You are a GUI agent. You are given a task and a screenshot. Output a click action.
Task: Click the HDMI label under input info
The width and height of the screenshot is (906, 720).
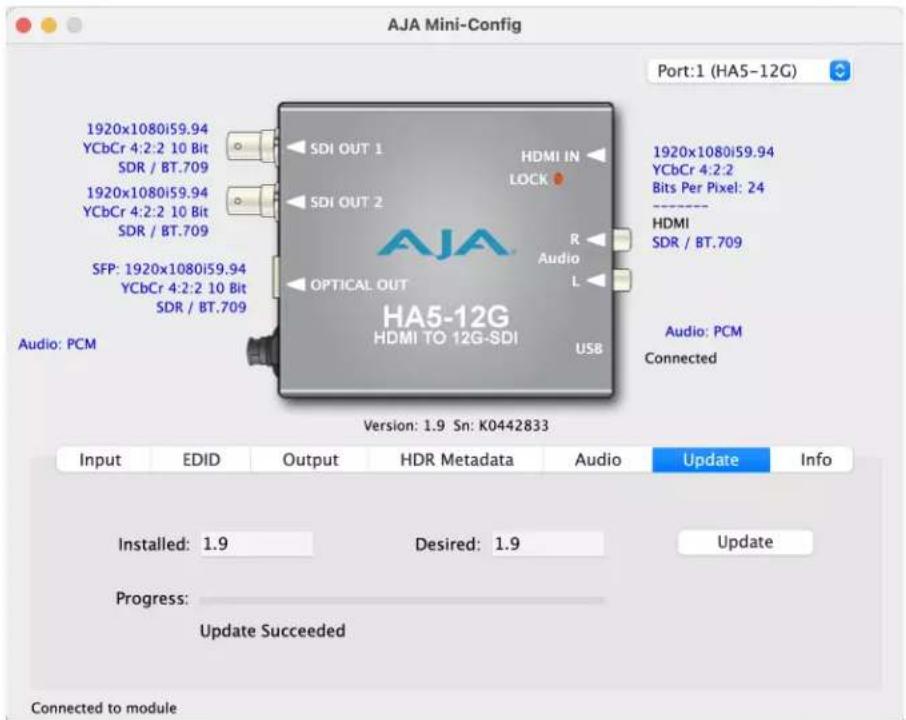(670, 223)
